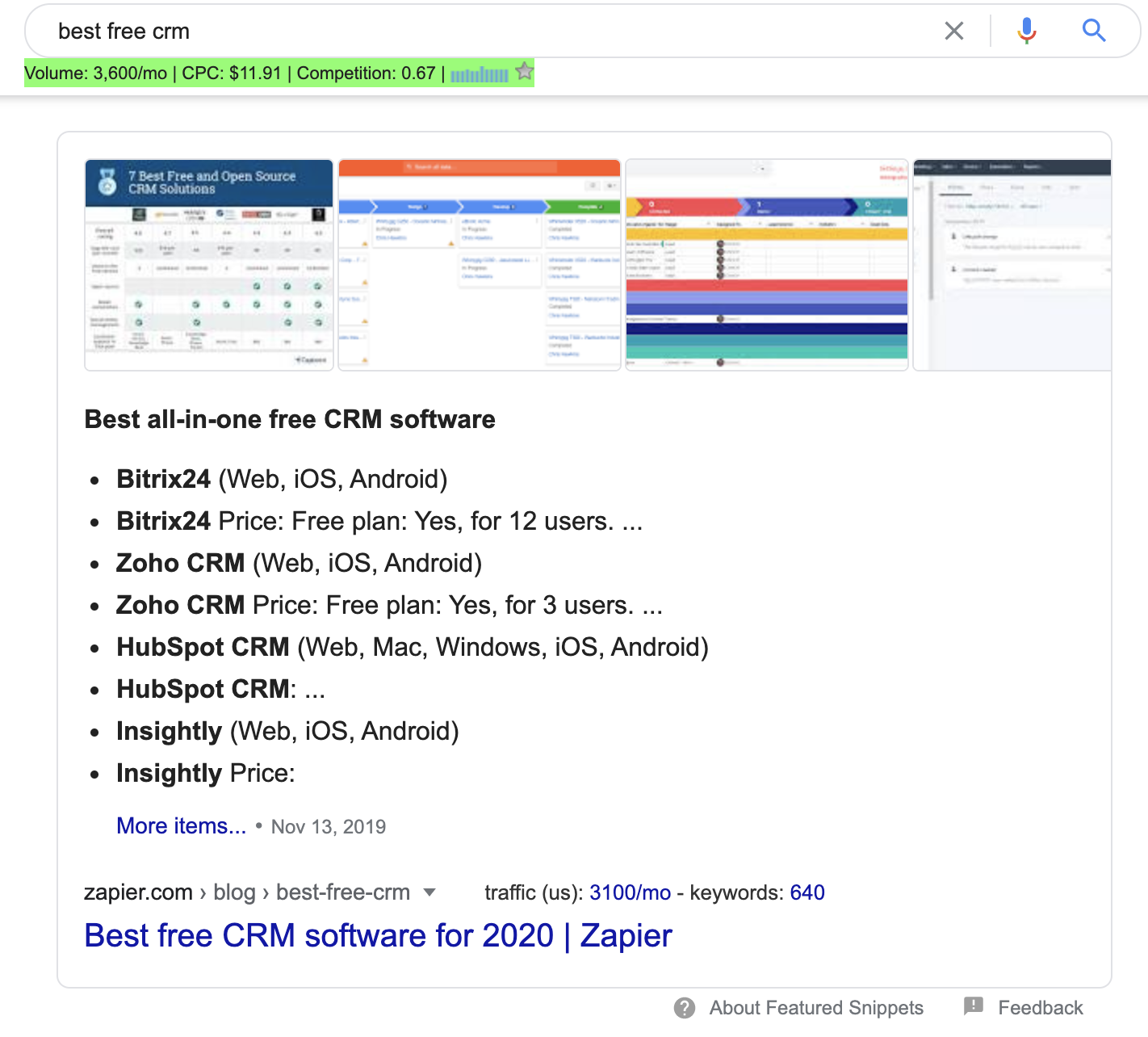Expand the dropdown arrow next to zapier.com URL
This screenshot has width=1148, height=1037.
[x=429, y=892]
